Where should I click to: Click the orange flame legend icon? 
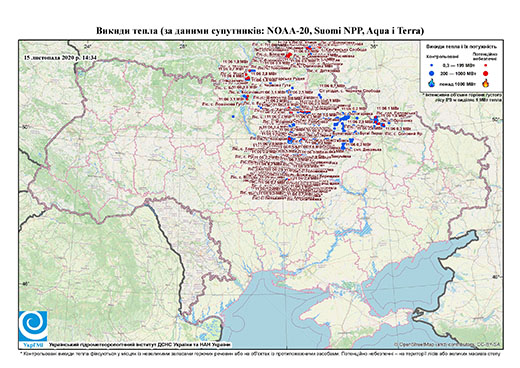pos(486,83)
